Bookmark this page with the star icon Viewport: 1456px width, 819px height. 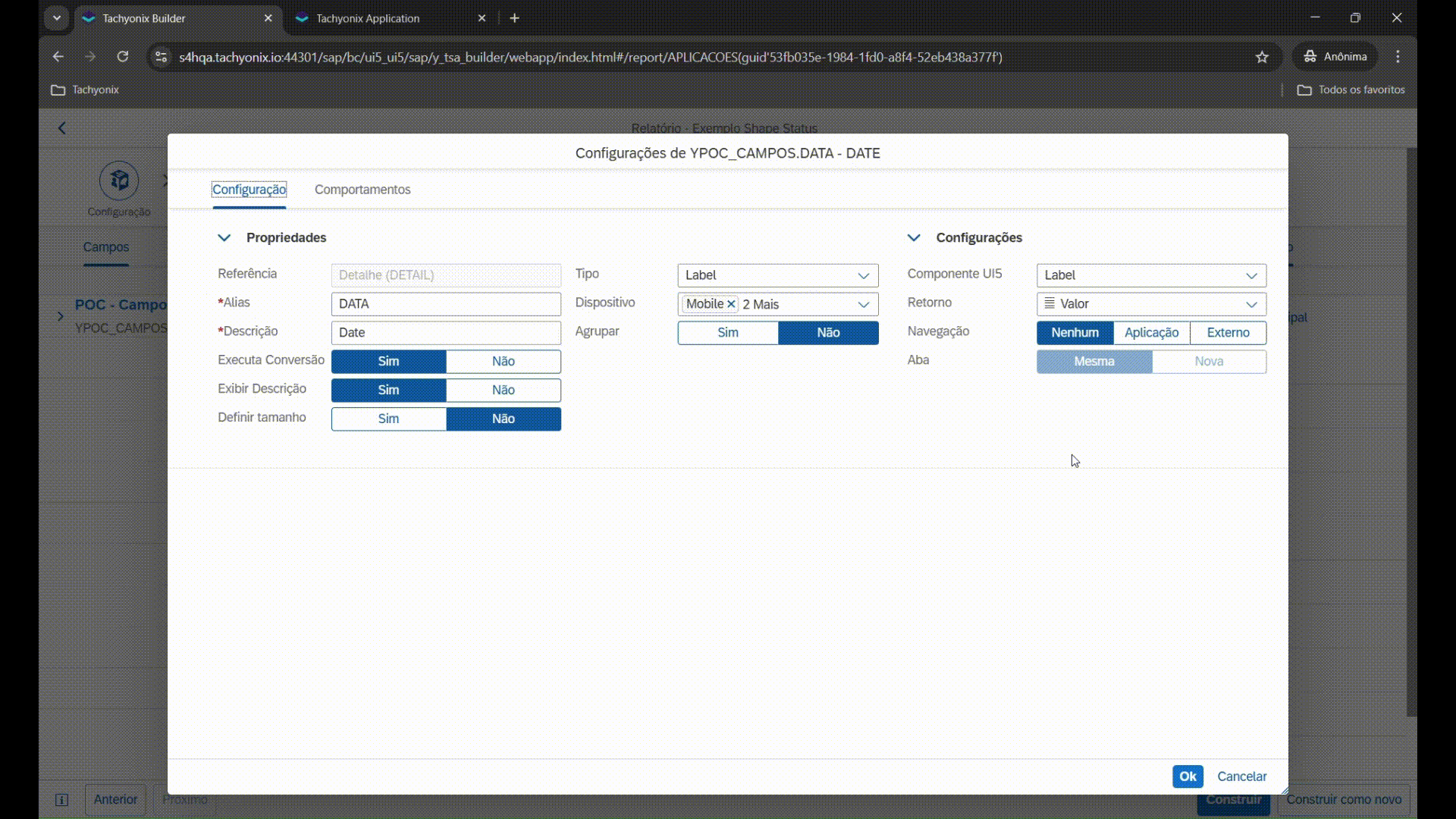[x=1262, y=57]
